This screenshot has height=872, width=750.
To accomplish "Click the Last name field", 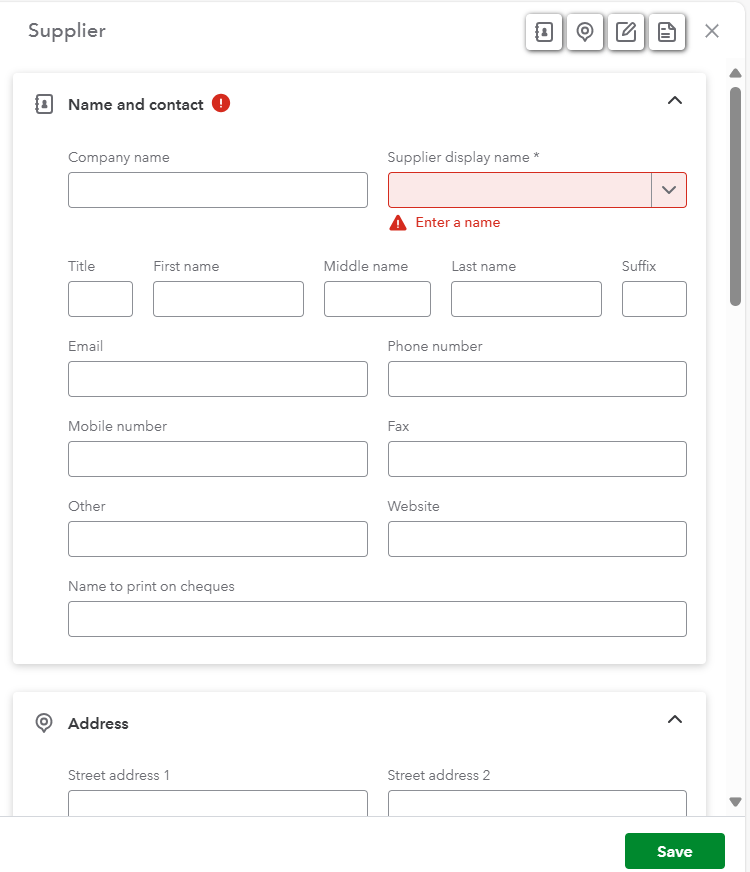I will [x=527, y=299].
